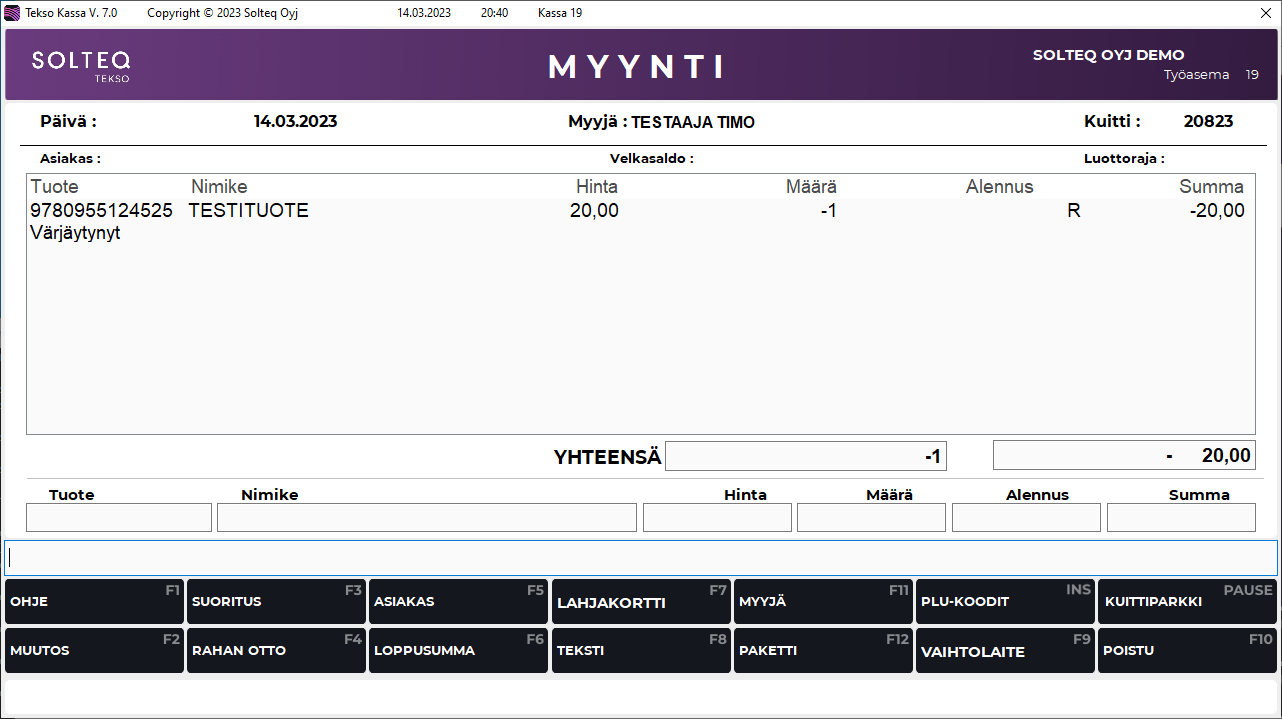This screenshot has height=719, width=1282.
Task: Click the Tekso Kassa title bar icon
Action: [13, 13]
